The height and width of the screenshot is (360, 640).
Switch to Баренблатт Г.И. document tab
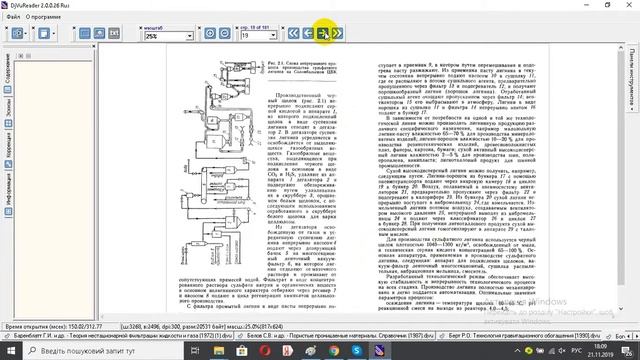tap(118, 336)
